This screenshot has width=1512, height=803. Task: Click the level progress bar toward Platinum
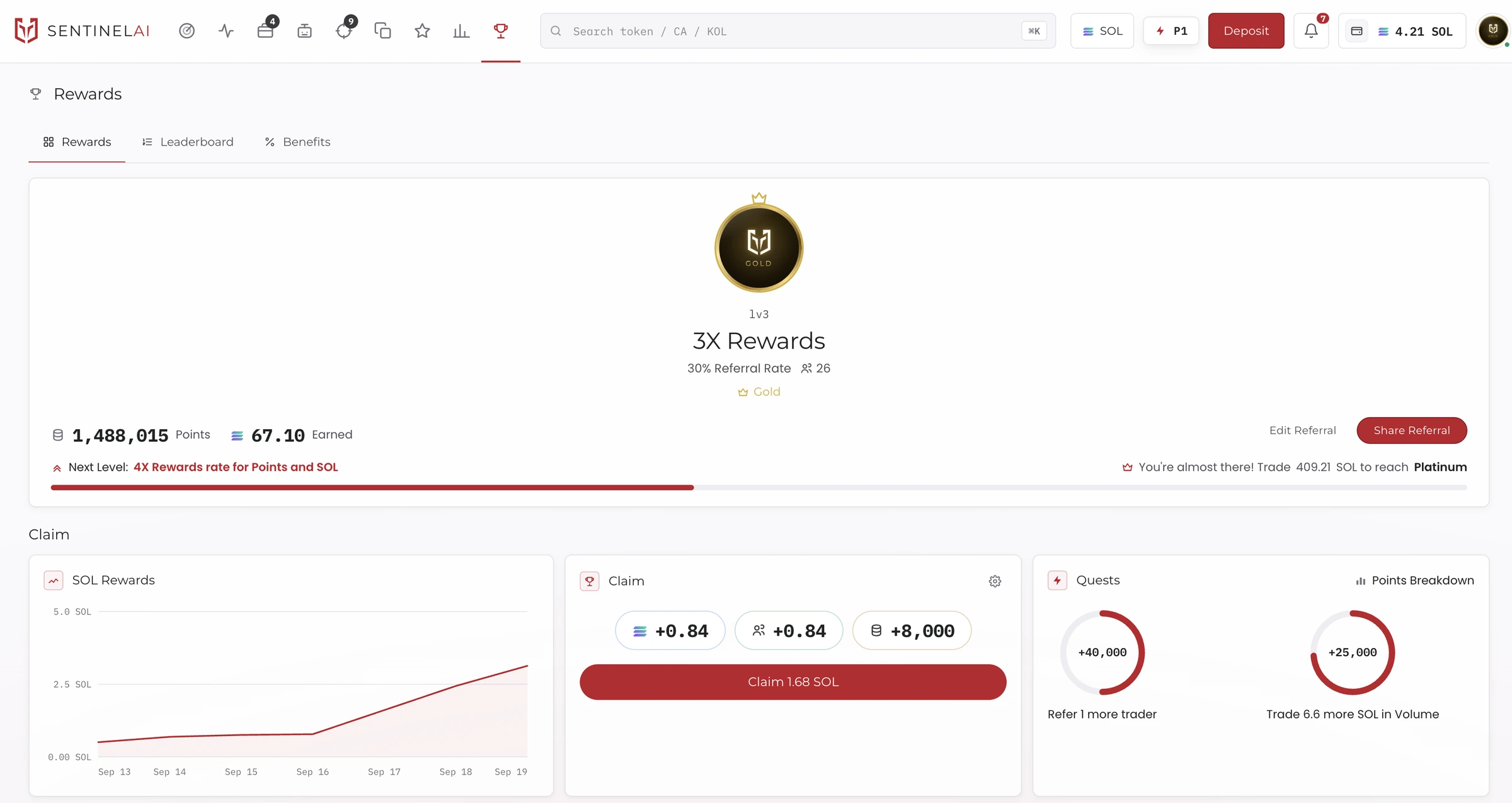click(x=759, y=487)
